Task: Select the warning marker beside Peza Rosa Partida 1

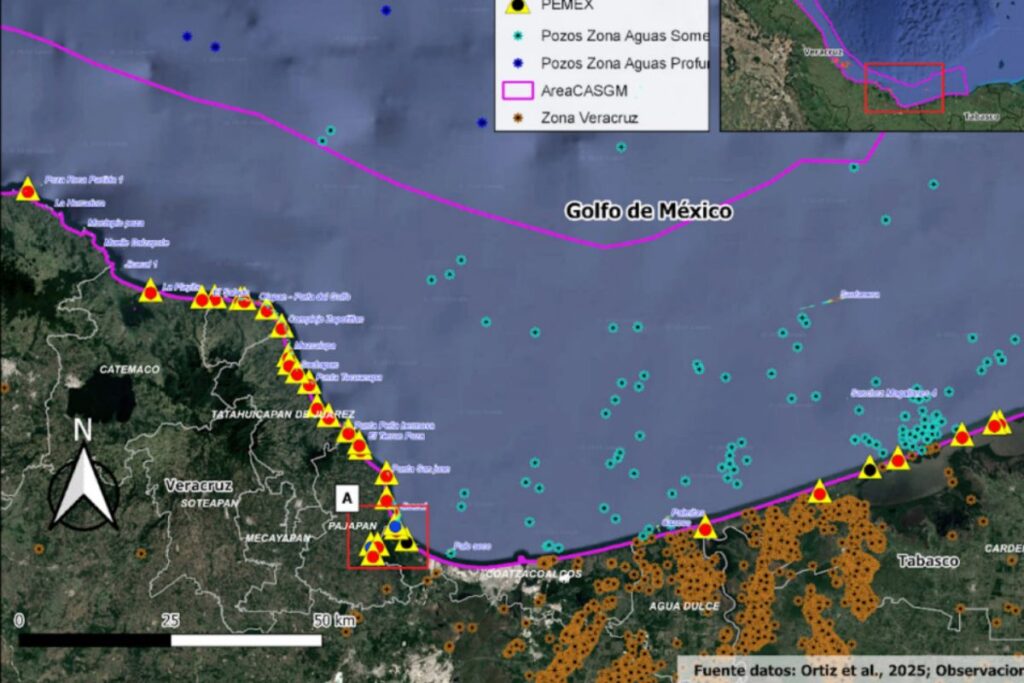Action: pos(28,189)
